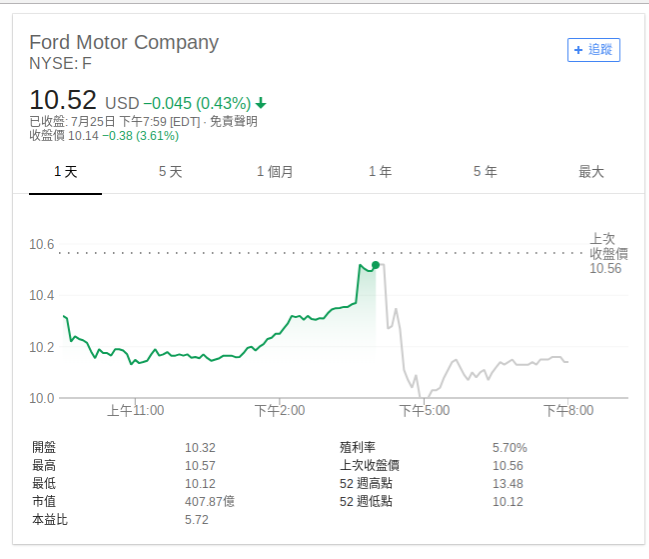
Task: Click the 10.52 price value
Action: [x=63, y=100]
